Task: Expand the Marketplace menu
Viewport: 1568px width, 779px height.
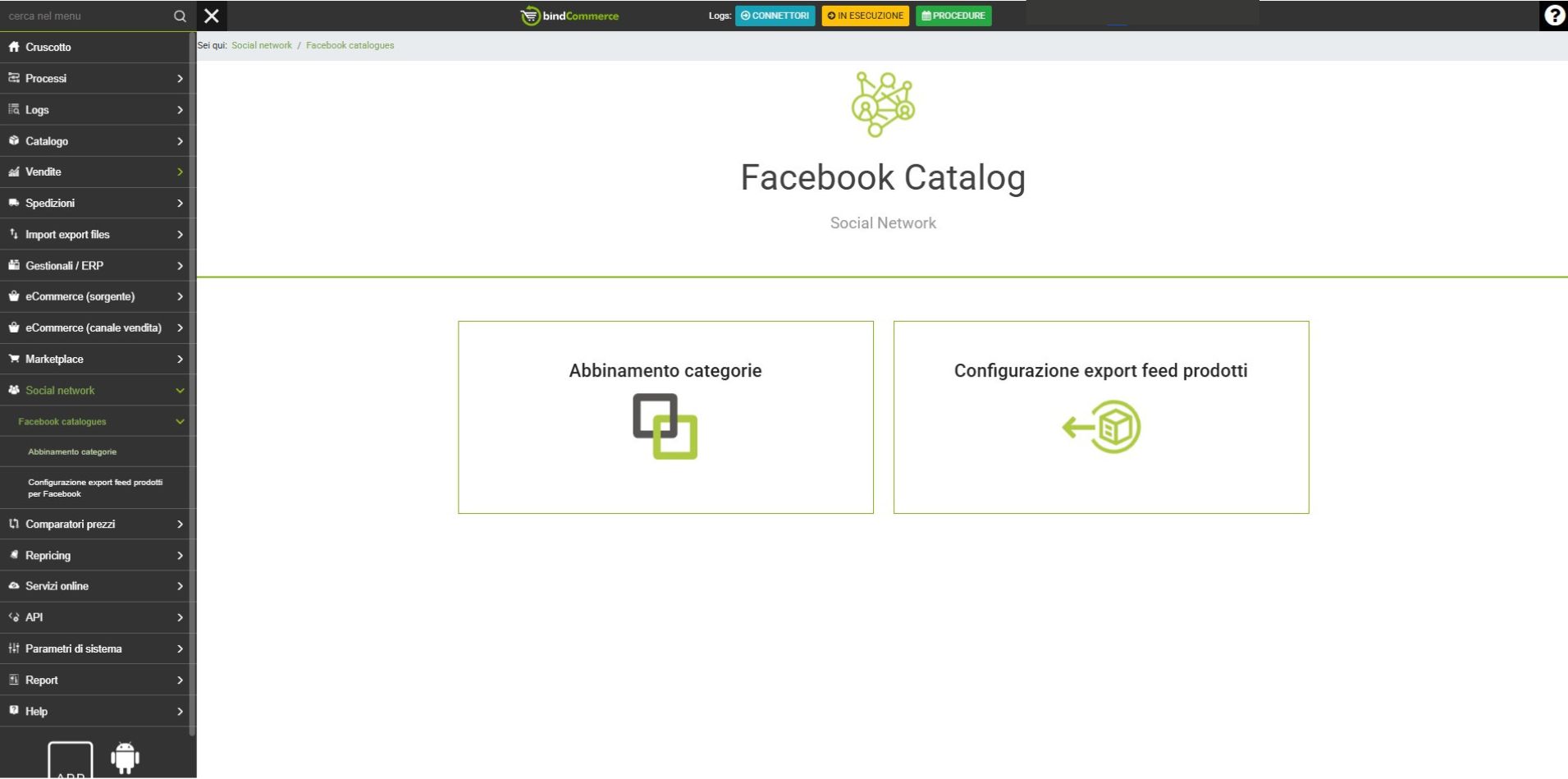Action: (x=180, y=360)
